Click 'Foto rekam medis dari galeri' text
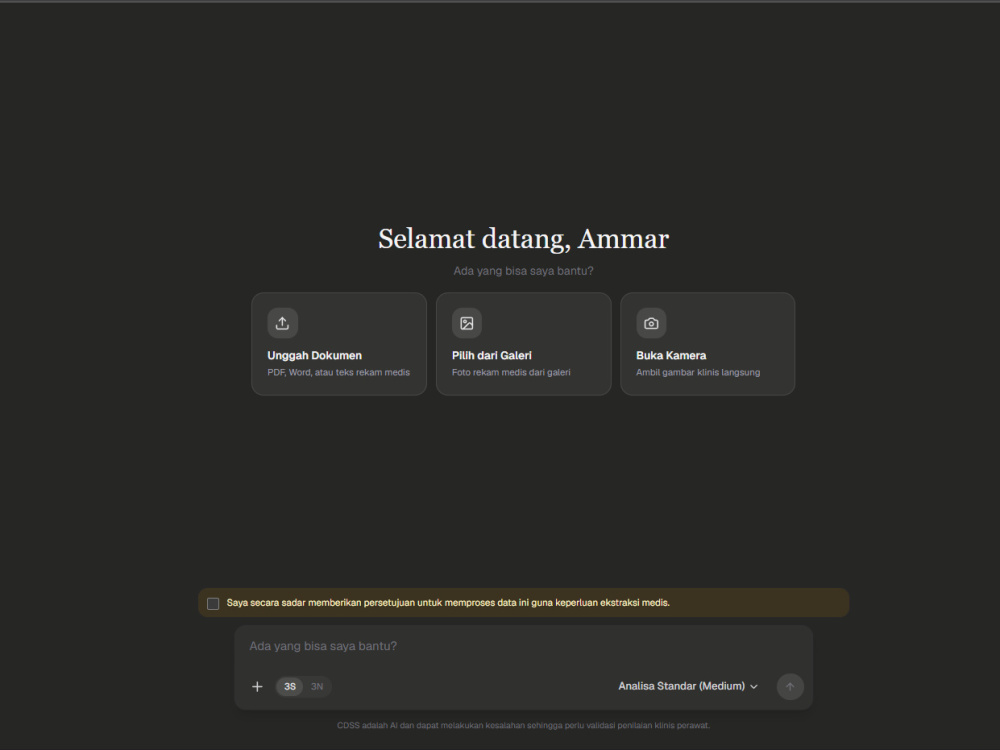 click(x=511, y=372)
